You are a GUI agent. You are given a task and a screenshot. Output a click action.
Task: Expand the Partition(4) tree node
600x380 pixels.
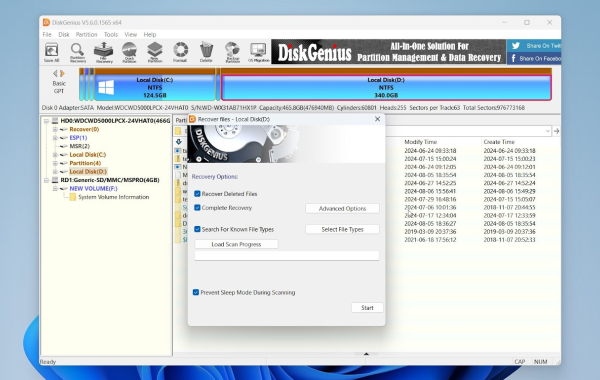[55, 163]
